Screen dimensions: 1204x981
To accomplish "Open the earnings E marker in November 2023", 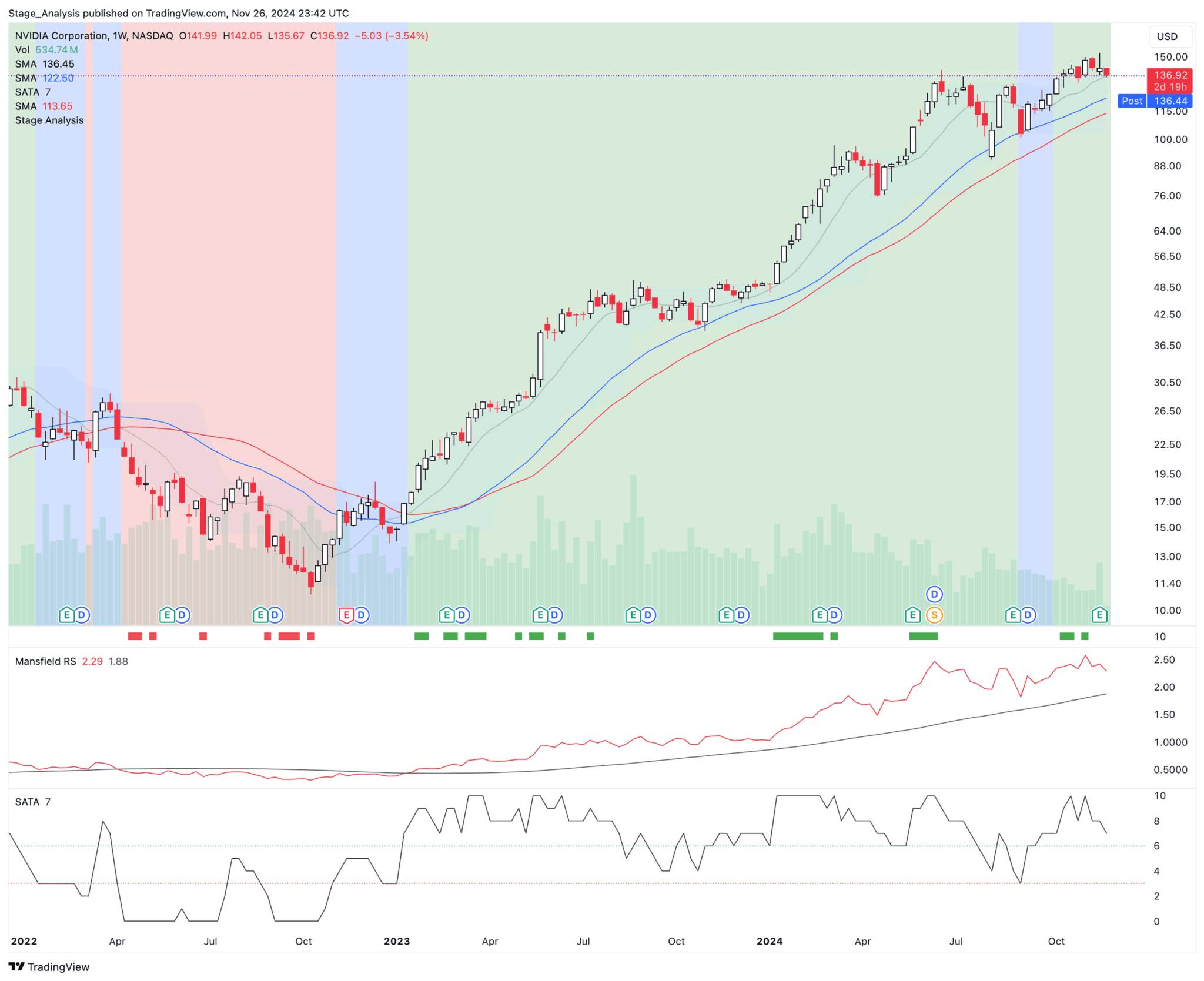I will click(x=727, y=615).
